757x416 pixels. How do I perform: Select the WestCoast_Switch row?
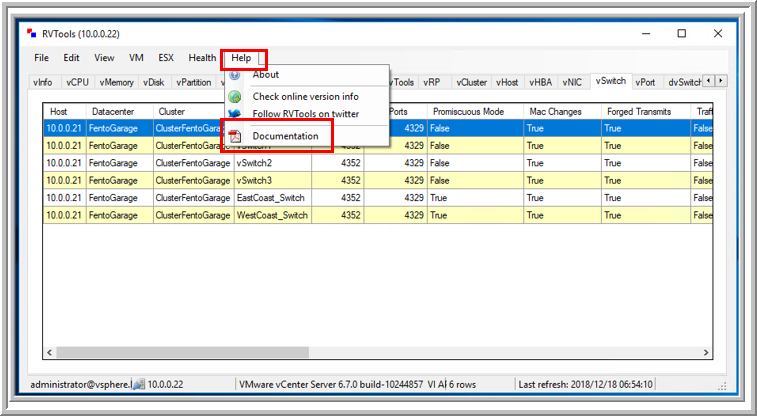coord(273,214)
